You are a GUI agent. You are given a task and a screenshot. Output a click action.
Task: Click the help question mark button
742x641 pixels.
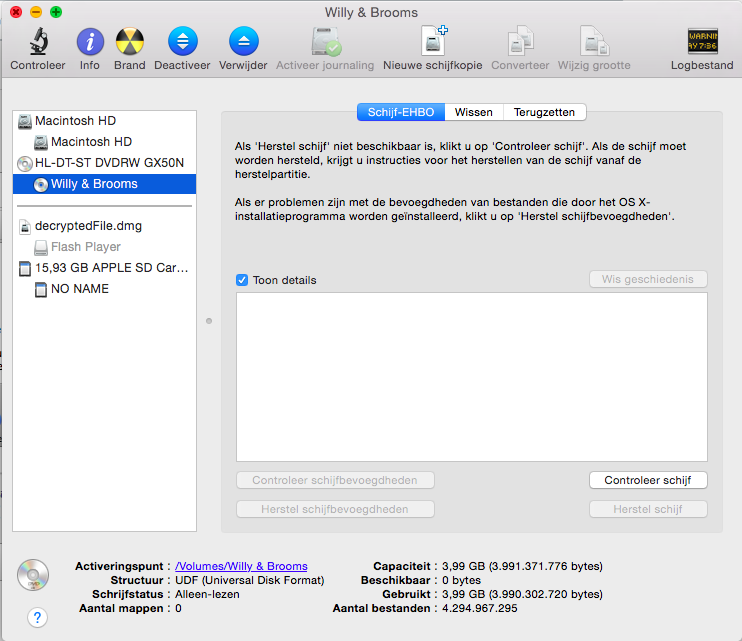[37, 617]
